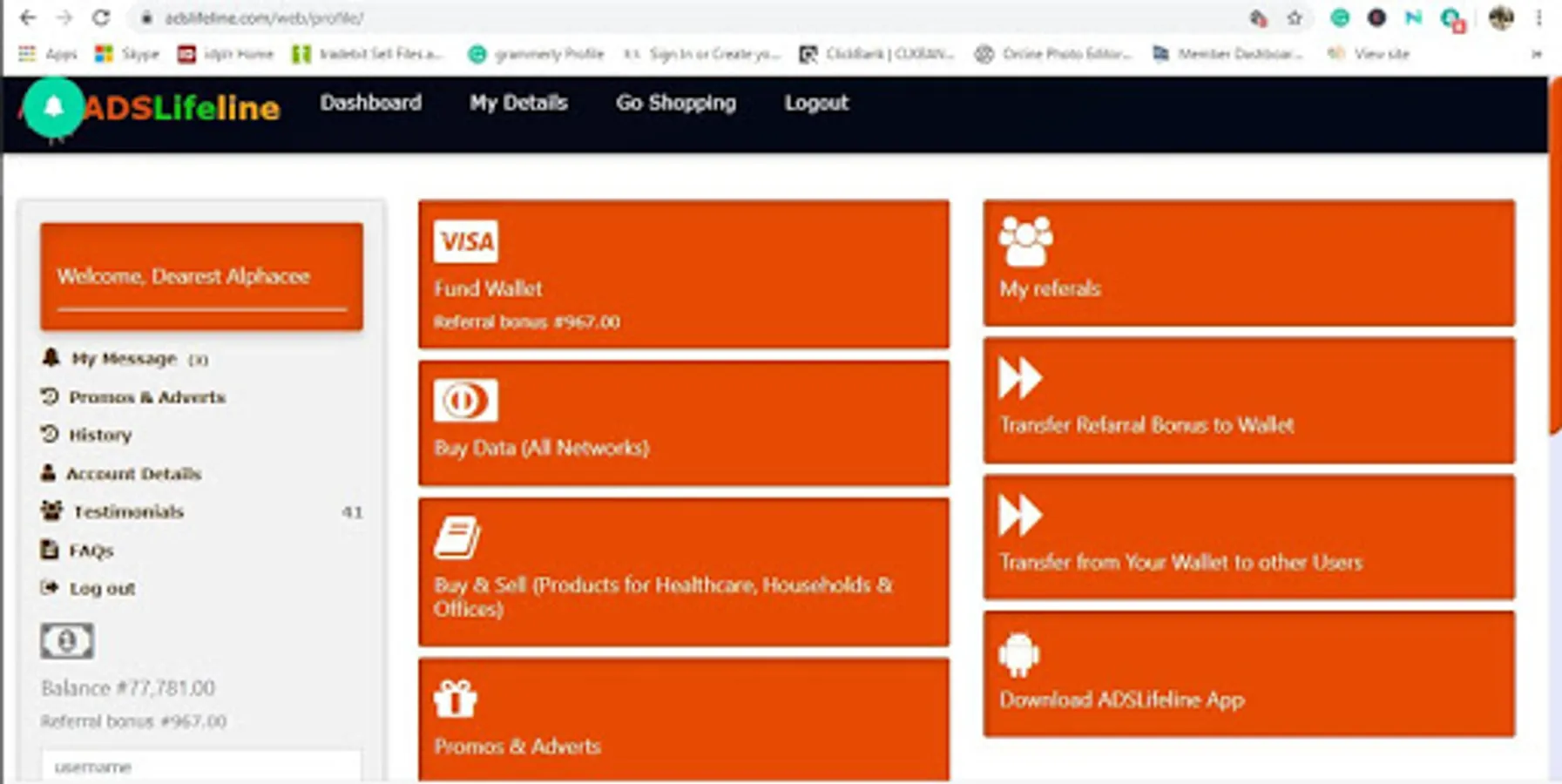Image resolution: width=1562 pixels, height=784 pixels.
Task: Click the extension icon left of the star
Action: tap(1258, 17)
